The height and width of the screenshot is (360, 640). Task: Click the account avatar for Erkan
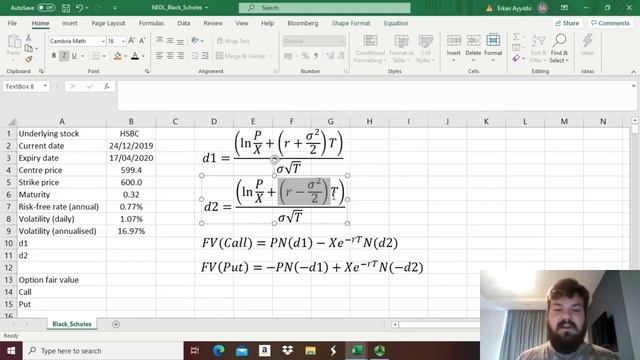[x=542, y=8]
